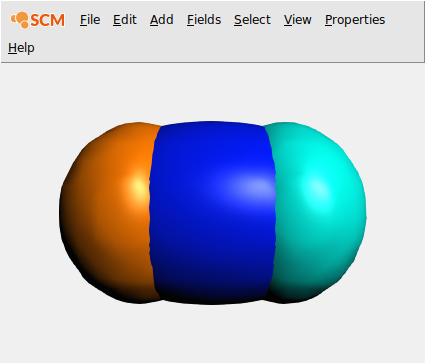Viewport: 425px width, 363px height.
Task: Open the SCM logo menu
Action: pos(38,20)
